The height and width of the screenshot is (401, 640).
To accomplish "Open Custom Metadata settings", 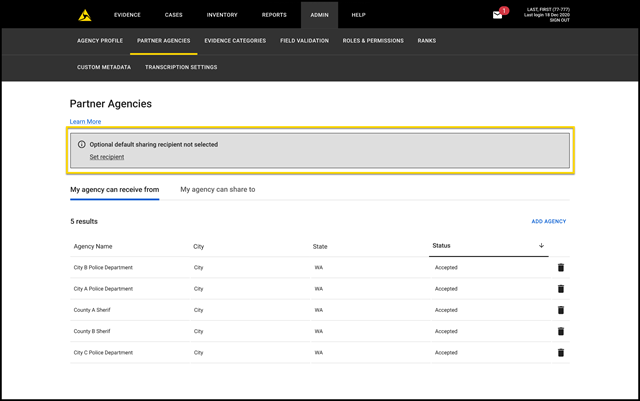I will [104, 67].
